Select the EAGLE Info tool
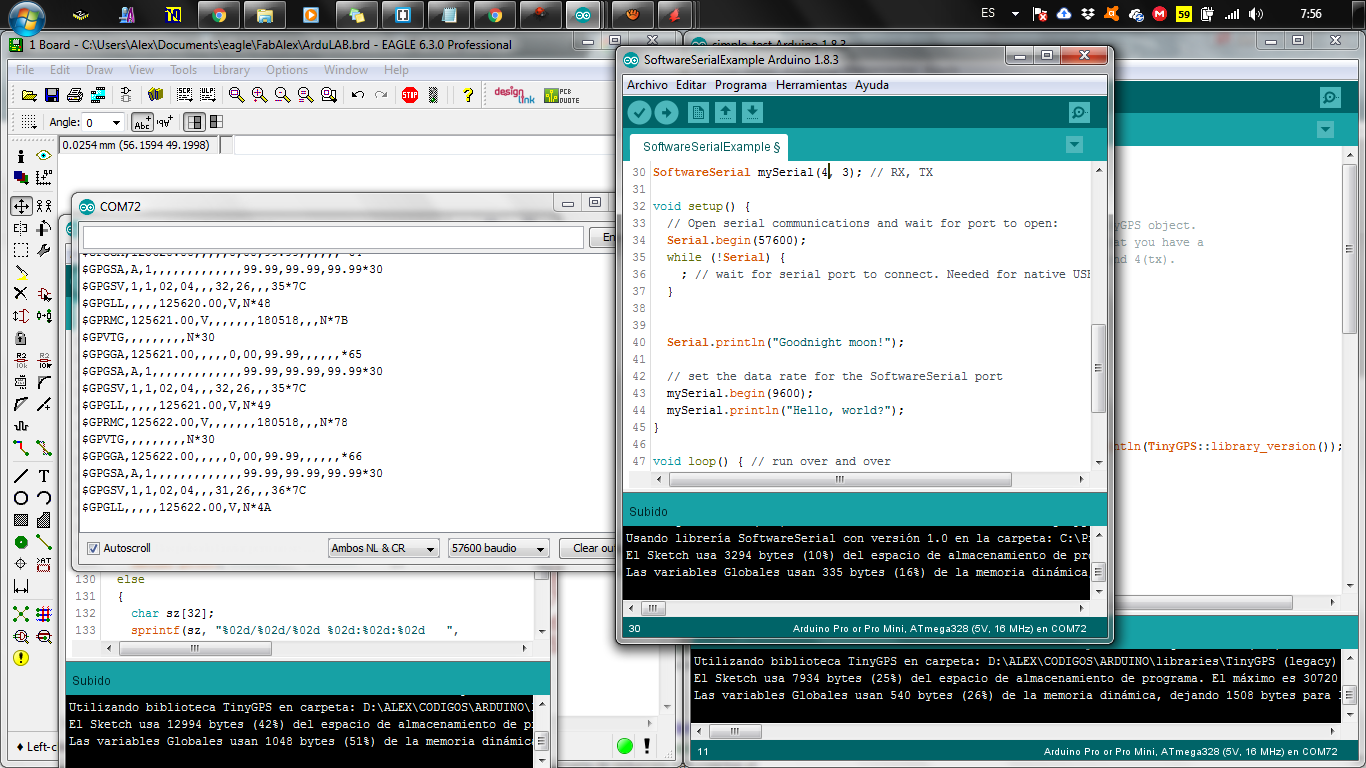Screen dimensions: 1366x768 pyautogui.click(x=21, y=157)
